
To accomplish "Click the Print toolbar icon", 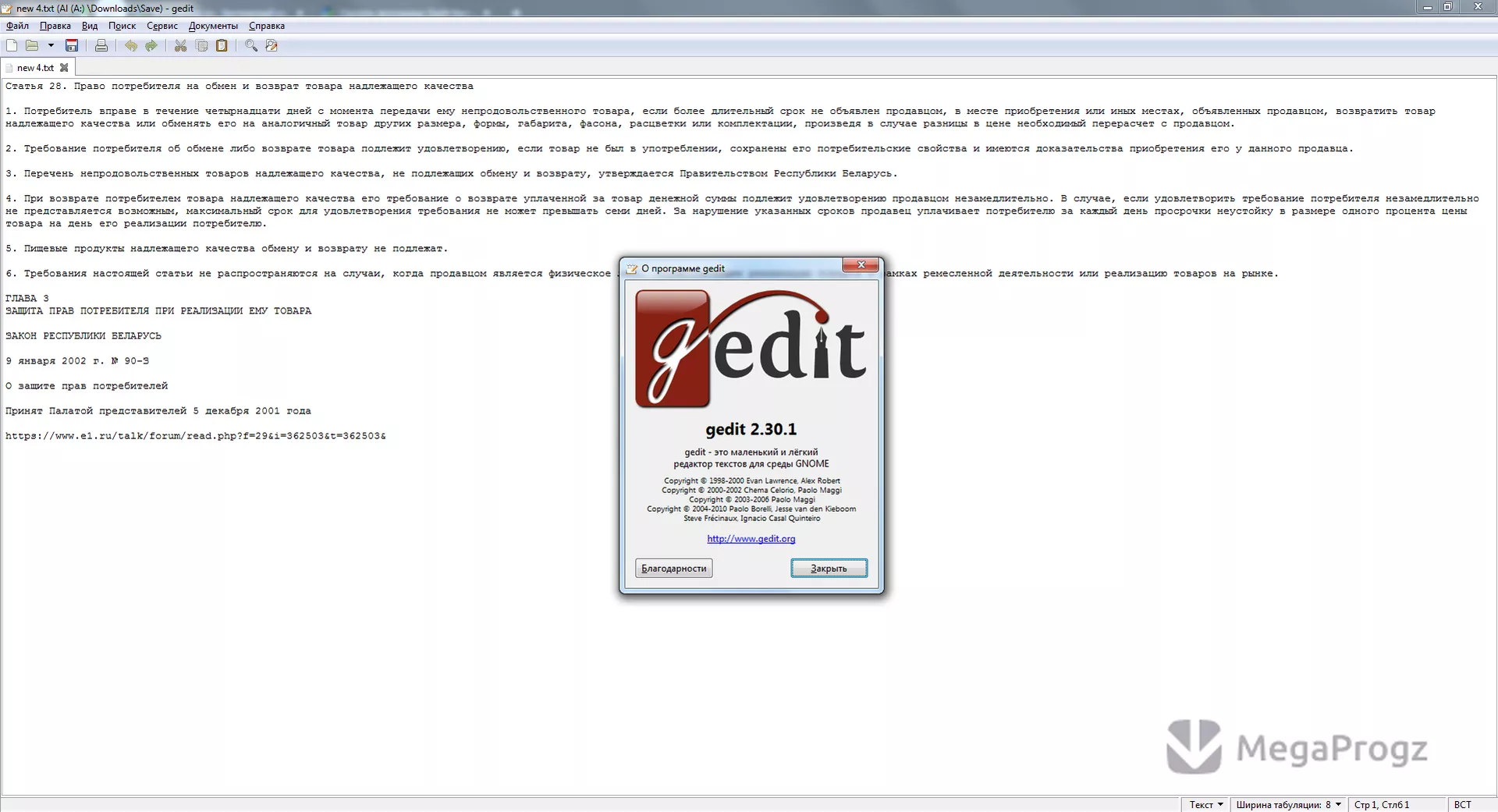I will tap(101, 46).
